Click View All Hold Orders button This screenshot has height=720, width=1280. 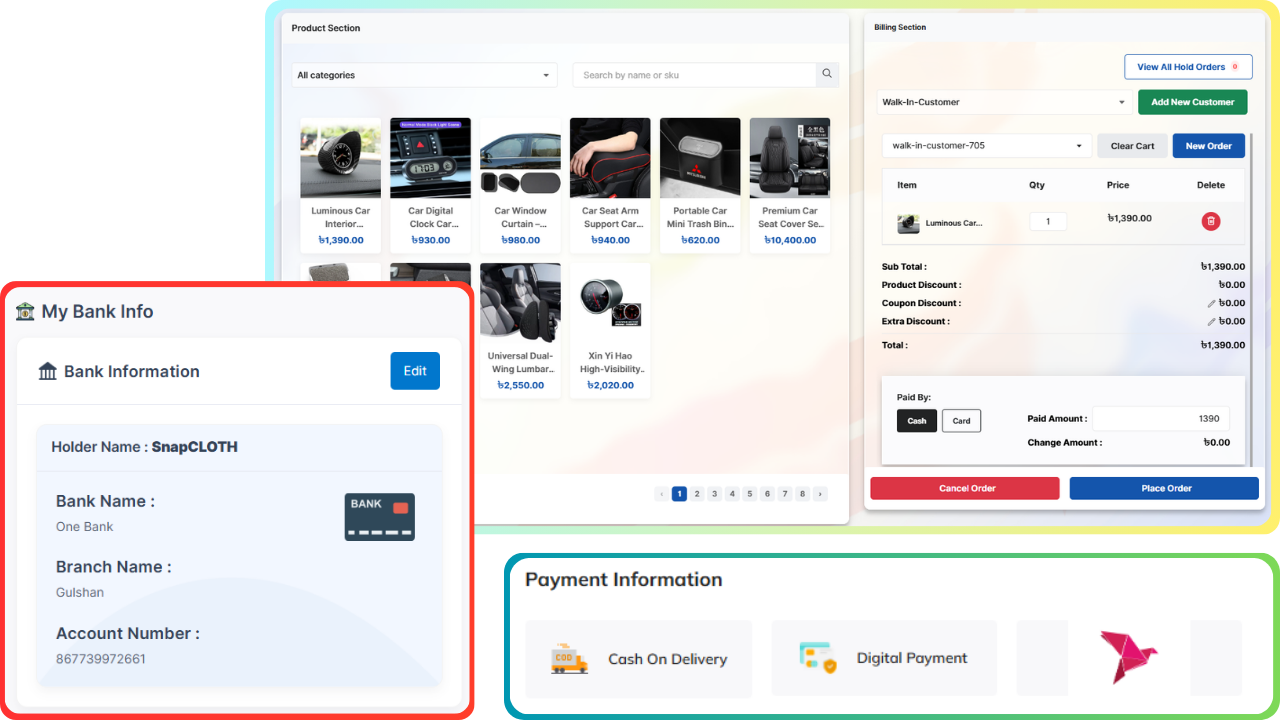point(1188,67)
